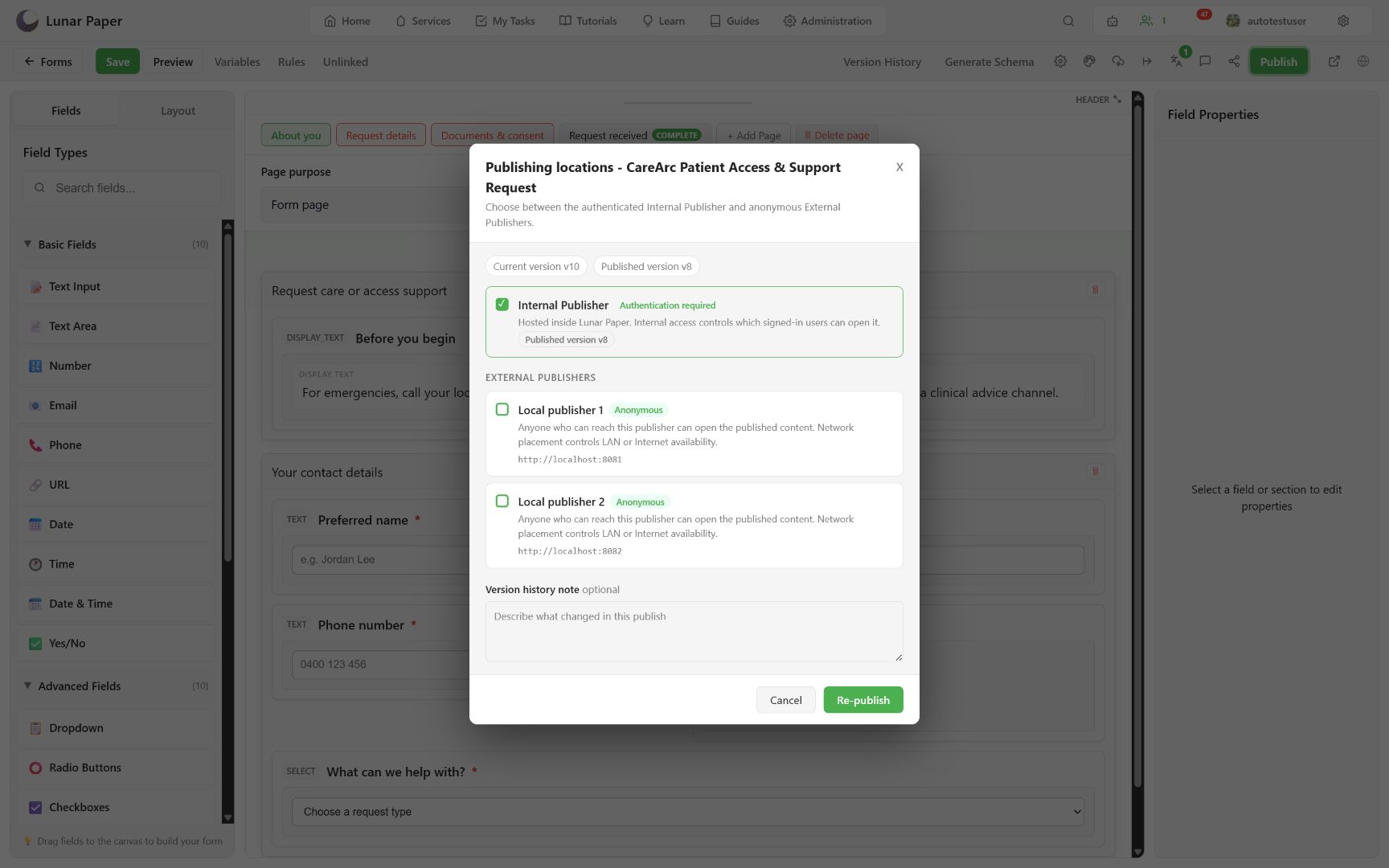The image size is (1389, 868).
Task: Select the Documents & consent page tab
Action: point(492,135)
